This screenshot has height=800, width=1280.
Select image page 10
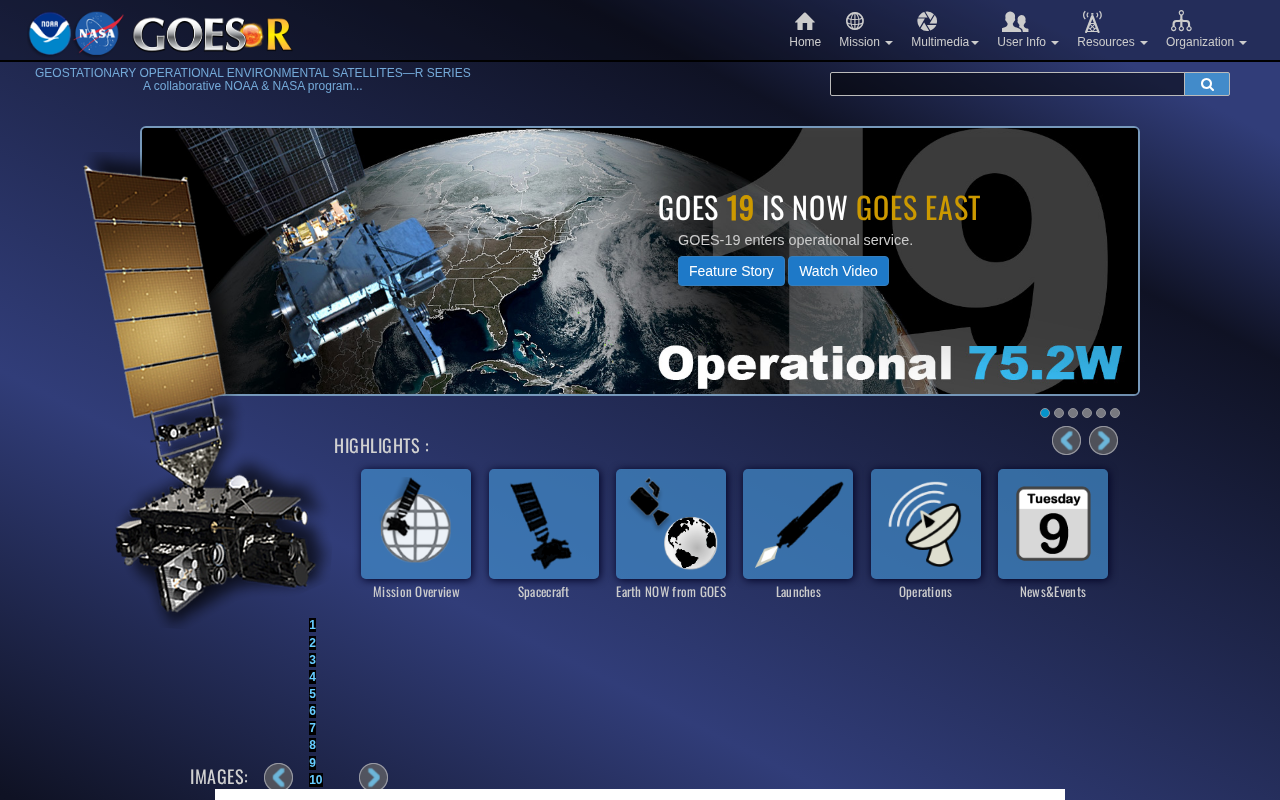pyautogui.click(x=316, y=780)
